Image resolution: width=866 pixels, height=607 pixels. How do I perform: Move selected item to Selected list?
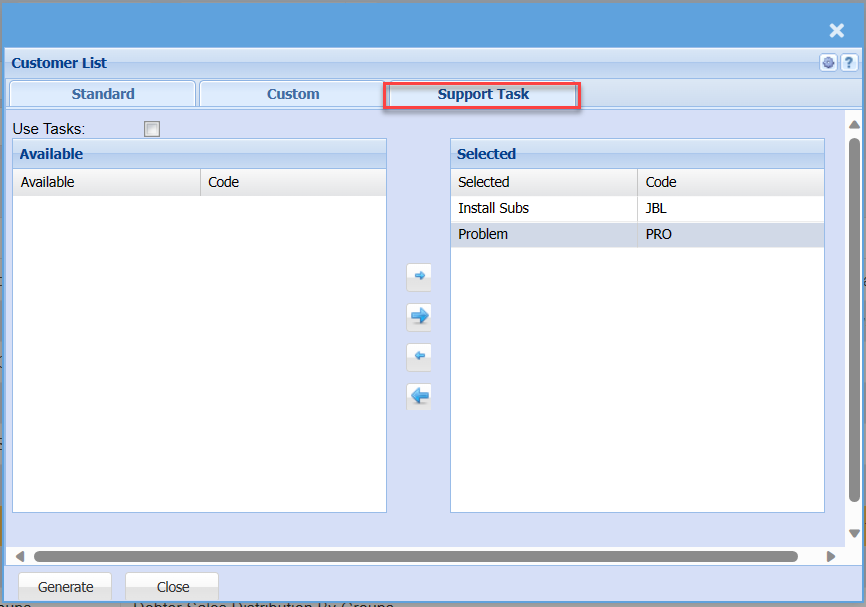pos(419,277)
